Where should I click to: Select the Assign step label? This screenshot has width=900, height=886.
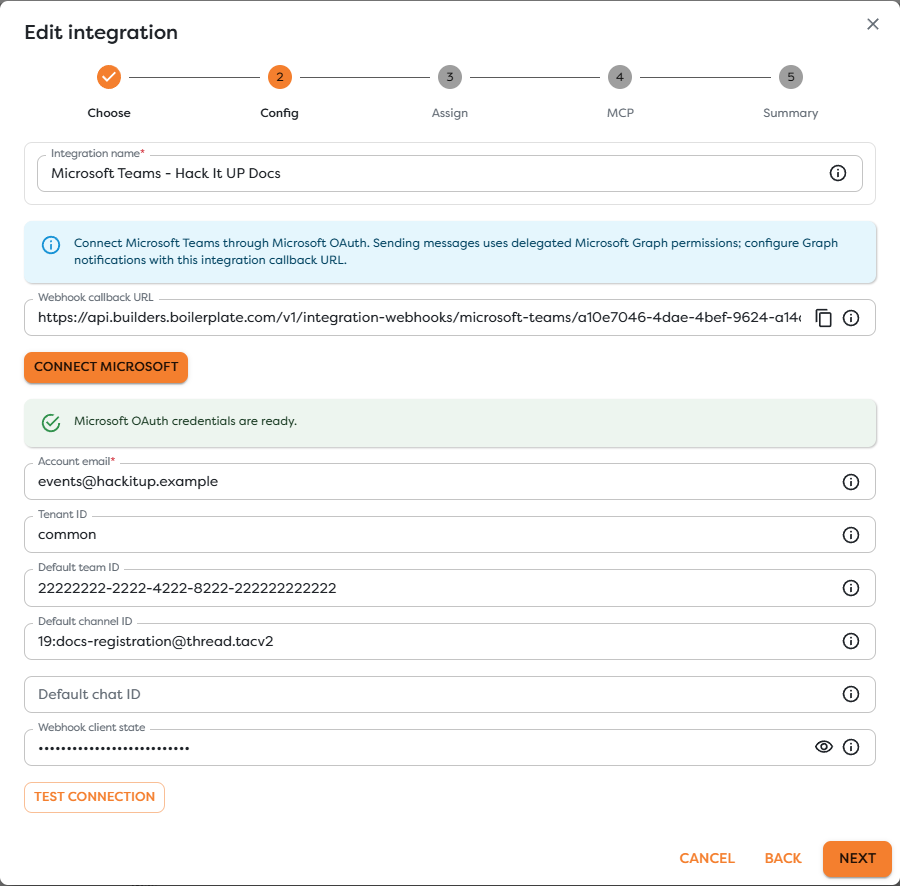click(450, 113)
